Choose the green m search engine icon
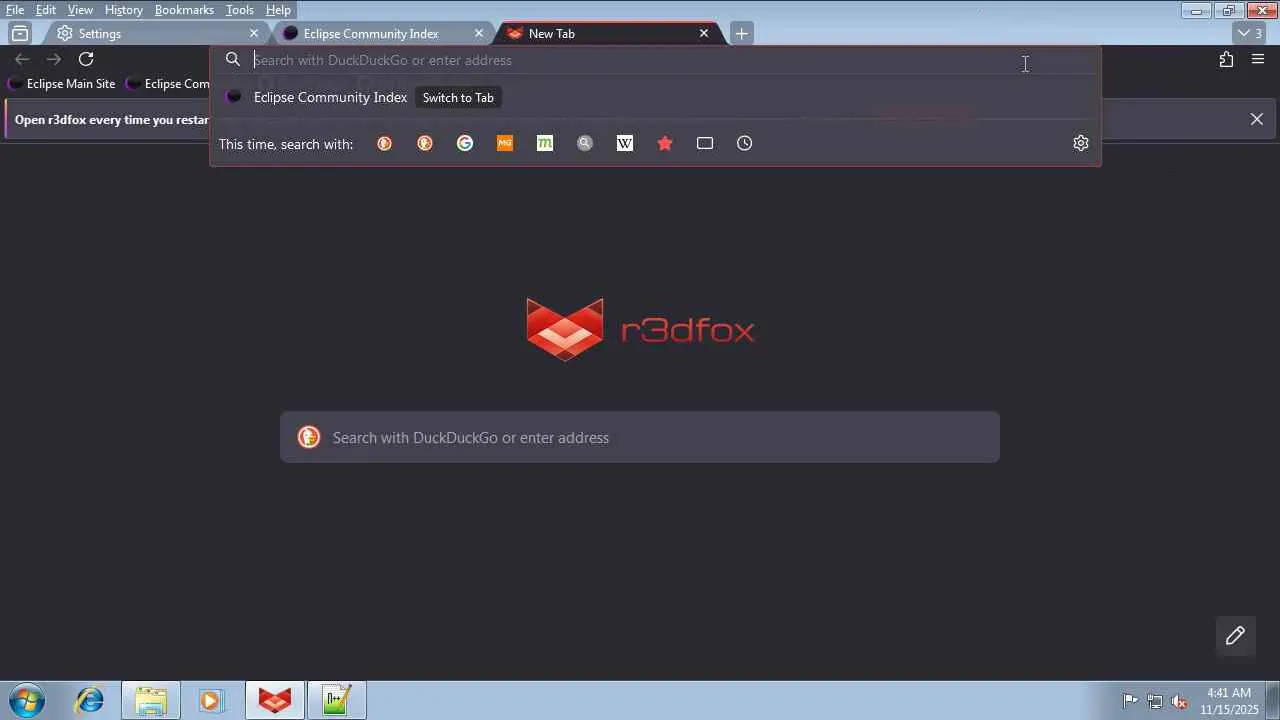Image resolution: width=1280 pixels, height=720 pixels. pos(545,143)
